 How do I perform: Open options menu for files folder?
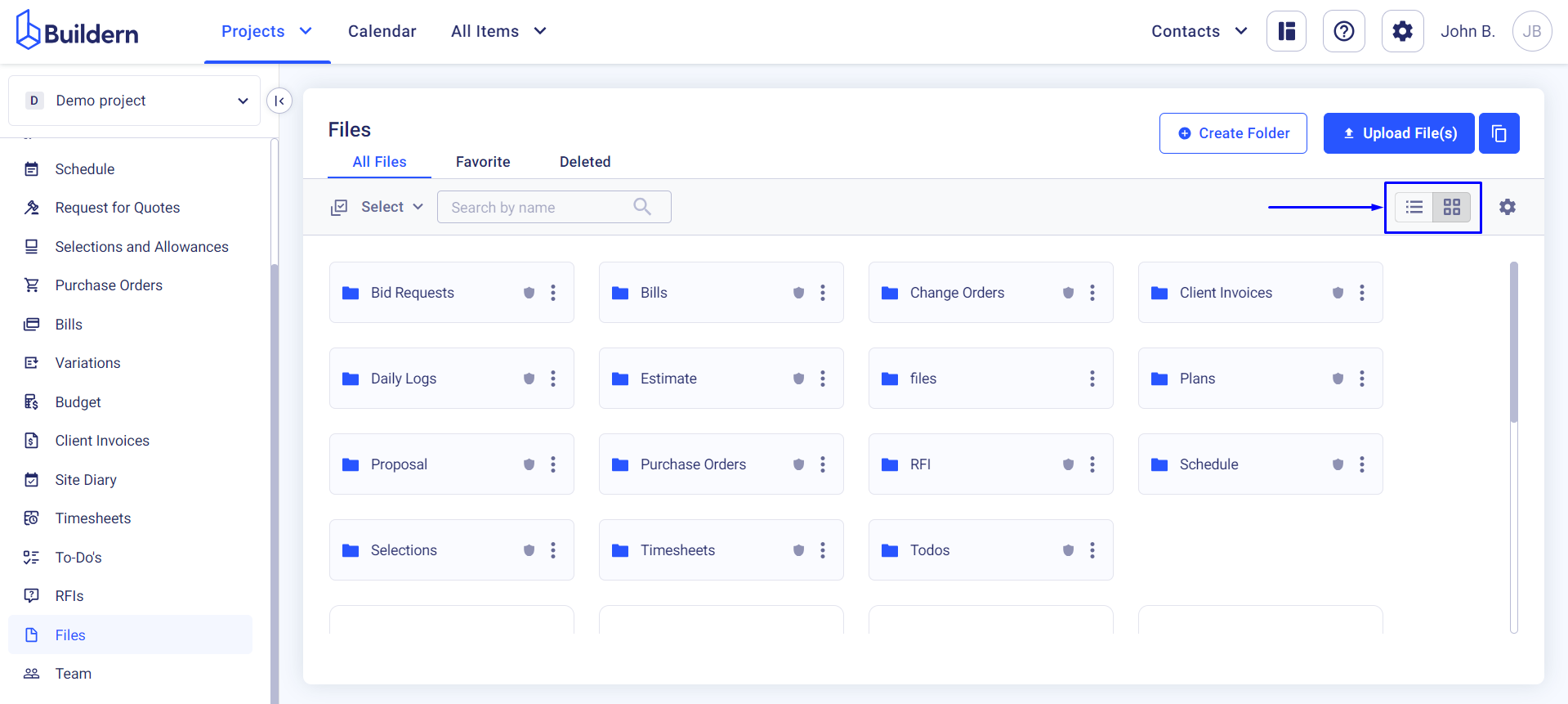click(1092, 379)
